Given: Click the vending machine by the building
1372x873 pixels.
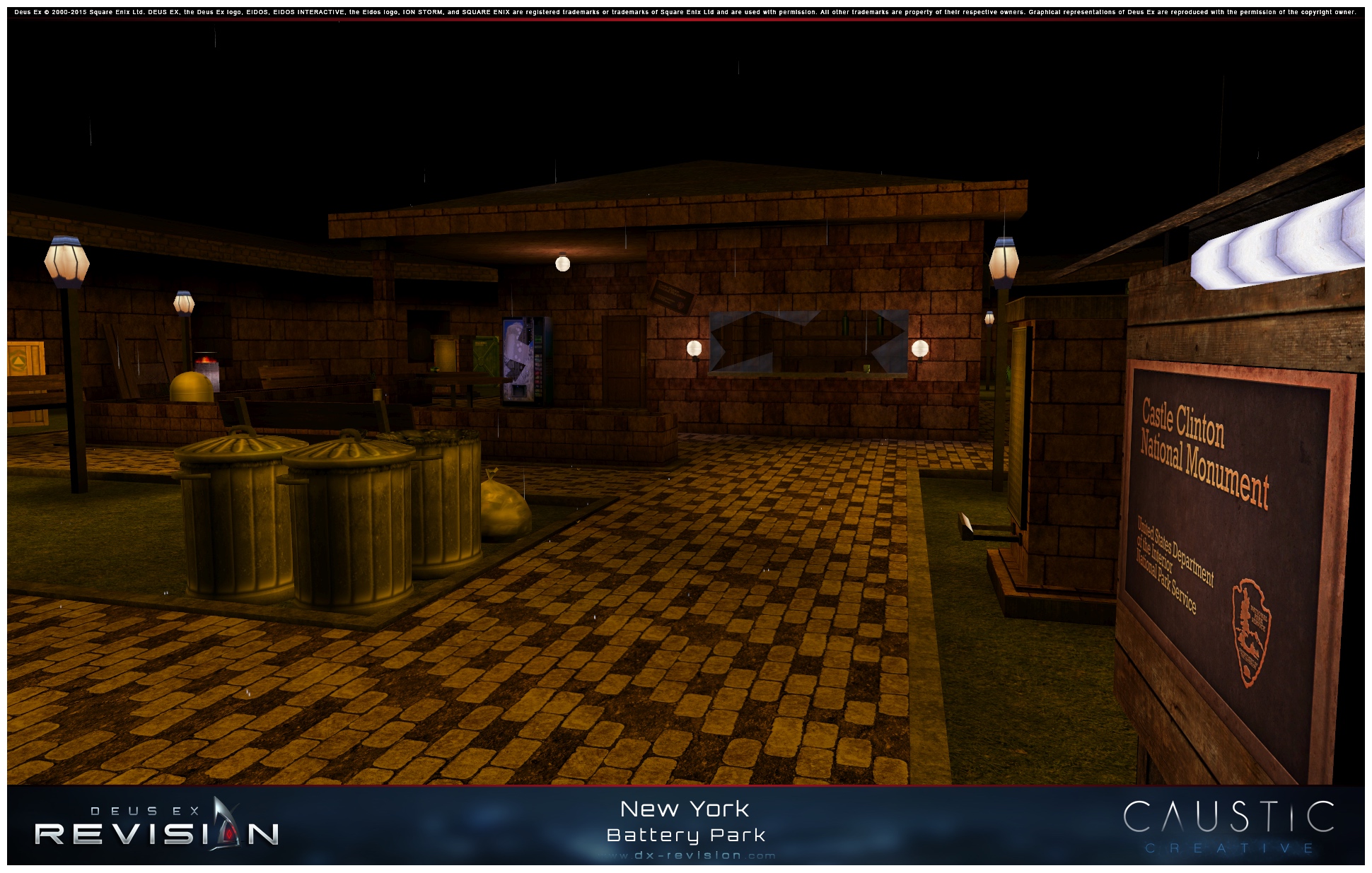Looking at the screenshot, I should click(526, 361).
